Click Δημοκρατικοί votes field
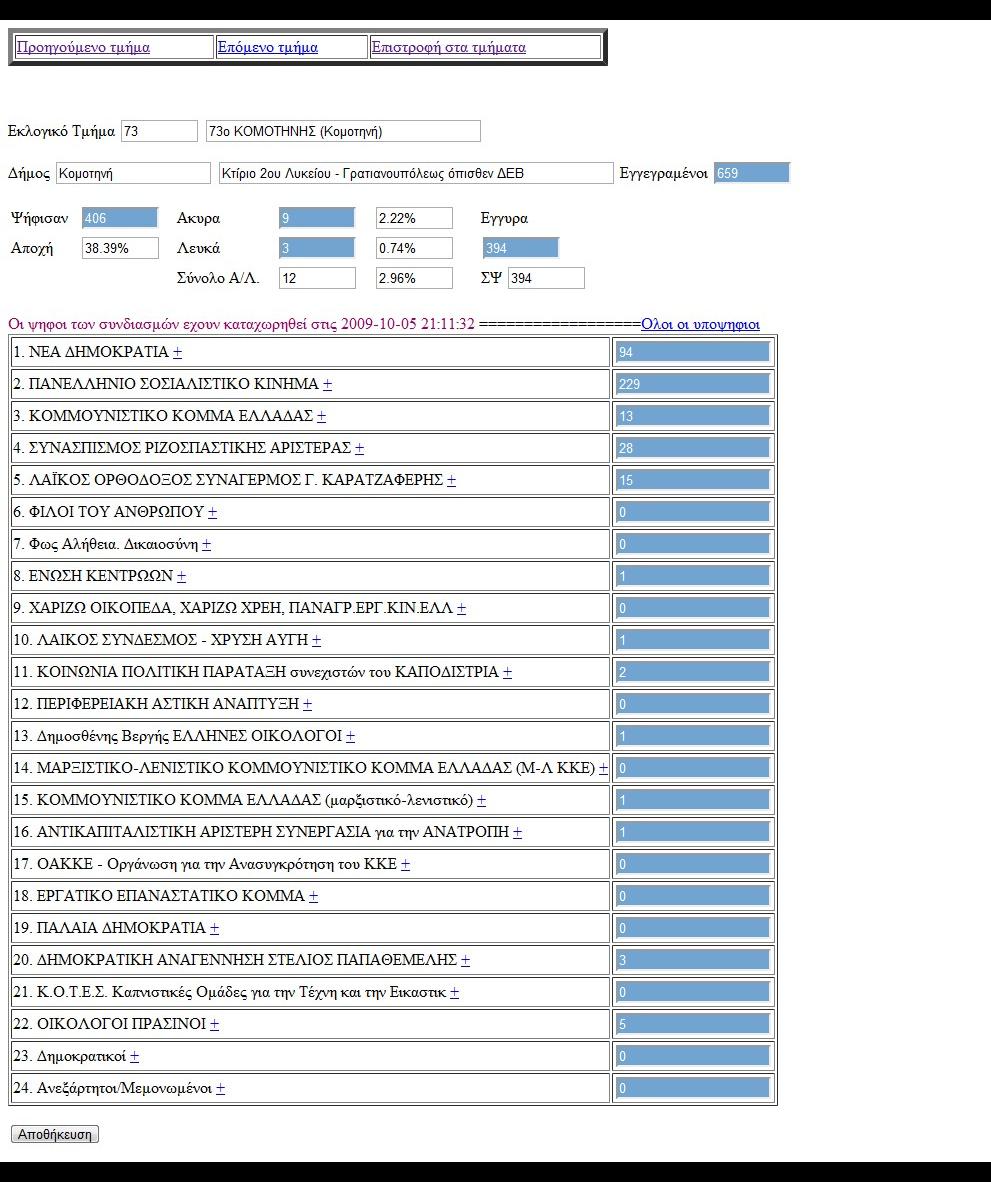The height and width of the screenshot is (1182, 991). (693, 1057)
